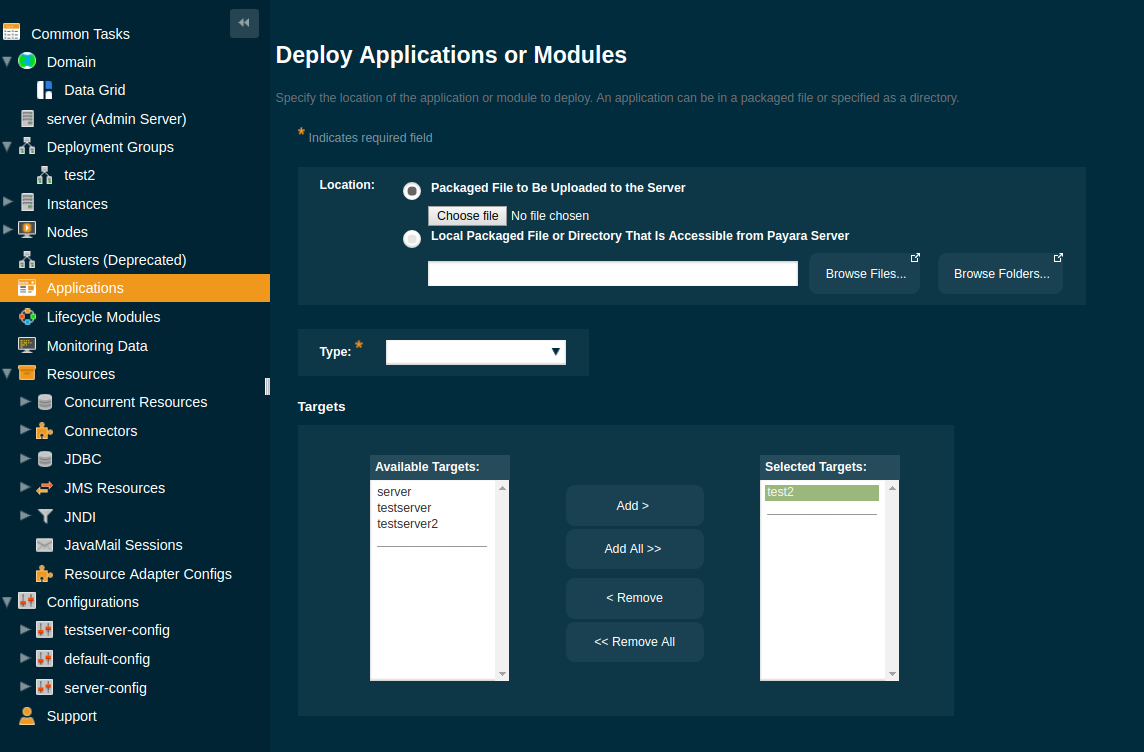Click the Add All button

pyautogui.click(x=634, y=548)
